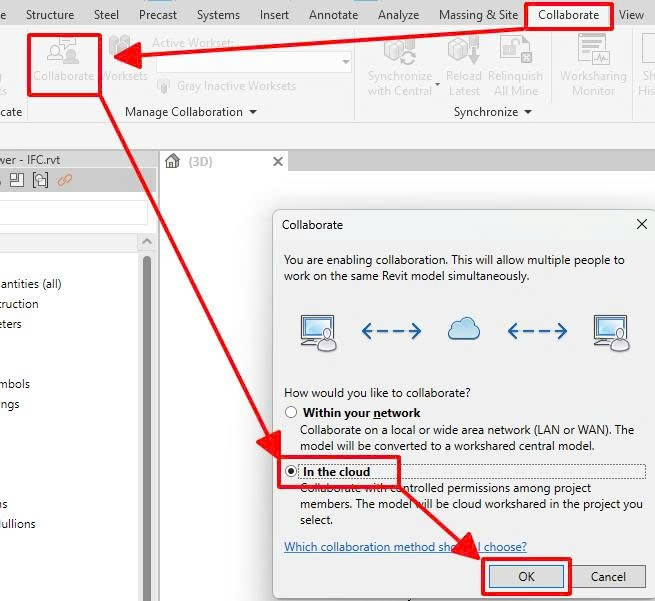The height and width of the screenshot is (601, 655).
Task: Click the stacked views icon in browser toolbar
Action: [17, 180]
